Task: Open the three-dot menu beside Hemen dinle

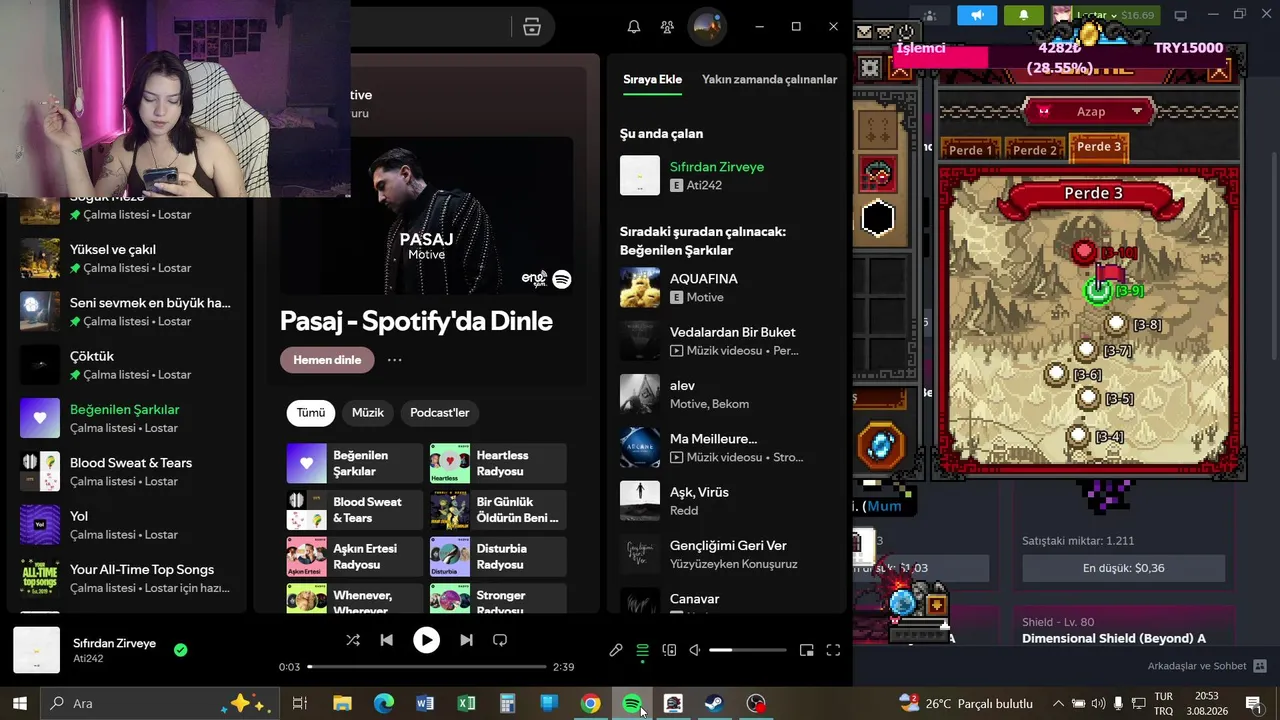Action: 395,360
